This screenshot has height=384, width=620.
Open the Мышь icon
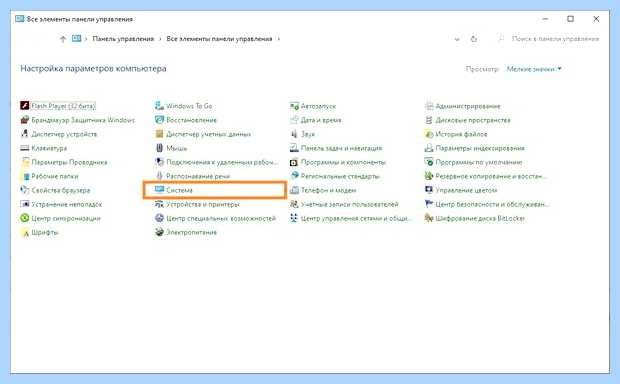click(159, 148)
